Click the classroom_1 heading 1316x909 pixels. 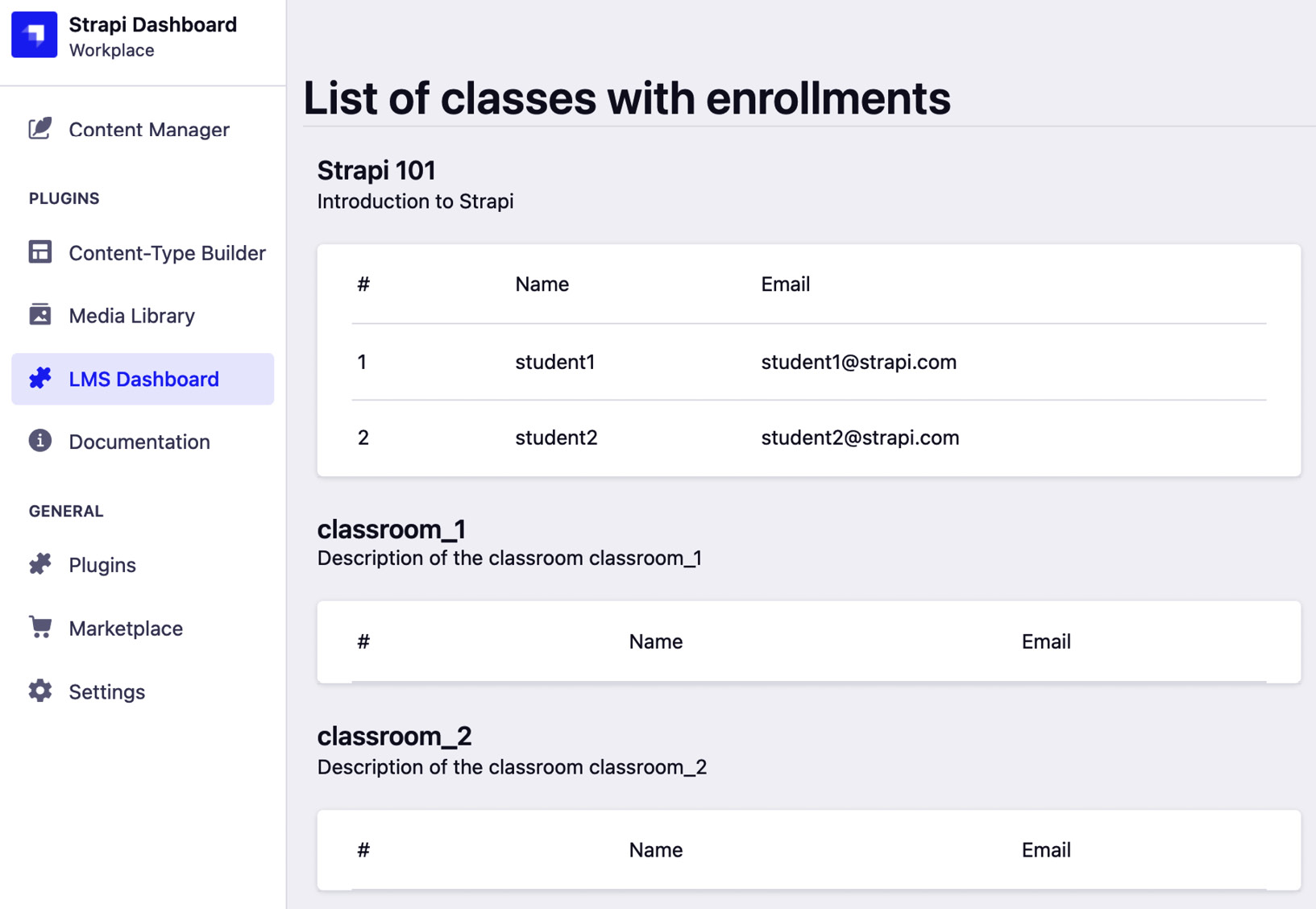coord(392,529)
